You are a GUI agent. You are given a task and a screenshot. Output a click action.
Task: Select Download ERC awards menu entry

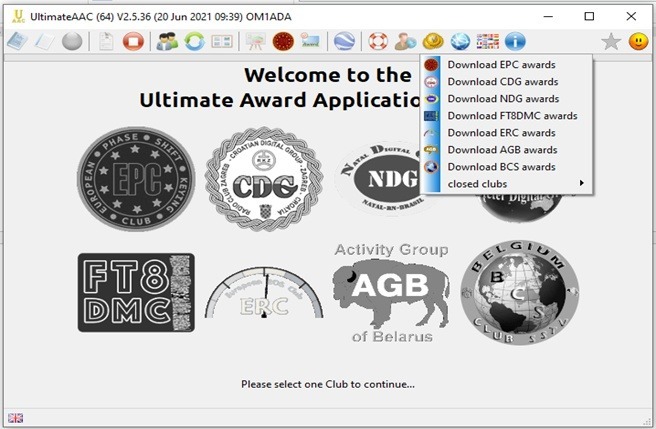click(506, 133)
